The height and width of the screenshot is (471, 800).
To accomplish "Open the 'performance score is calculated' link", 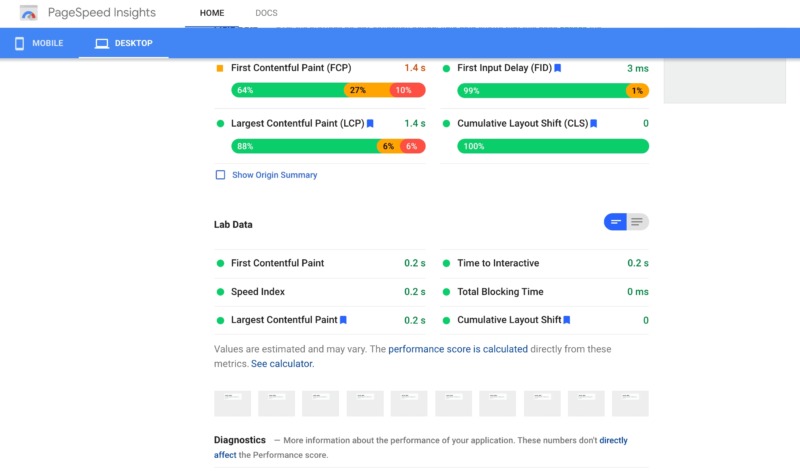I will pos(458,349).
